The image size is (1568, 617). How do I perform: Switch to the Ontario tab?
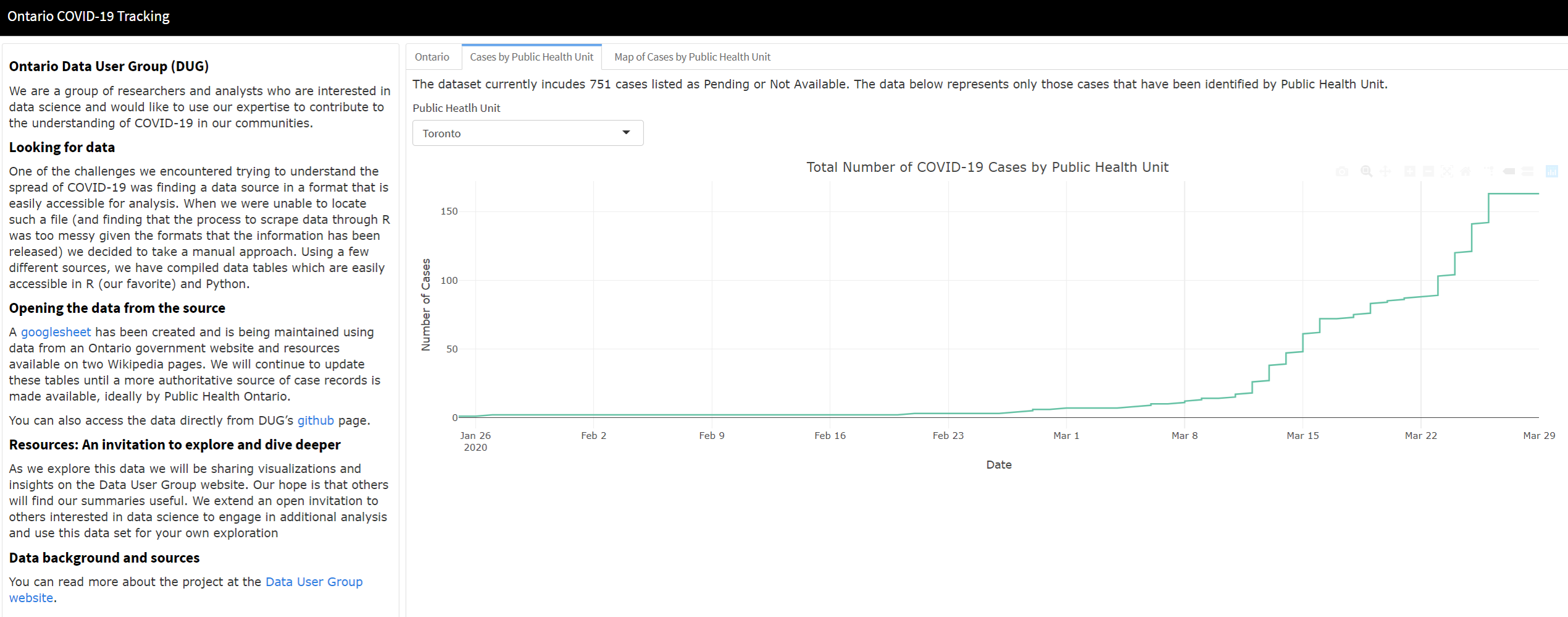[432, 57]
